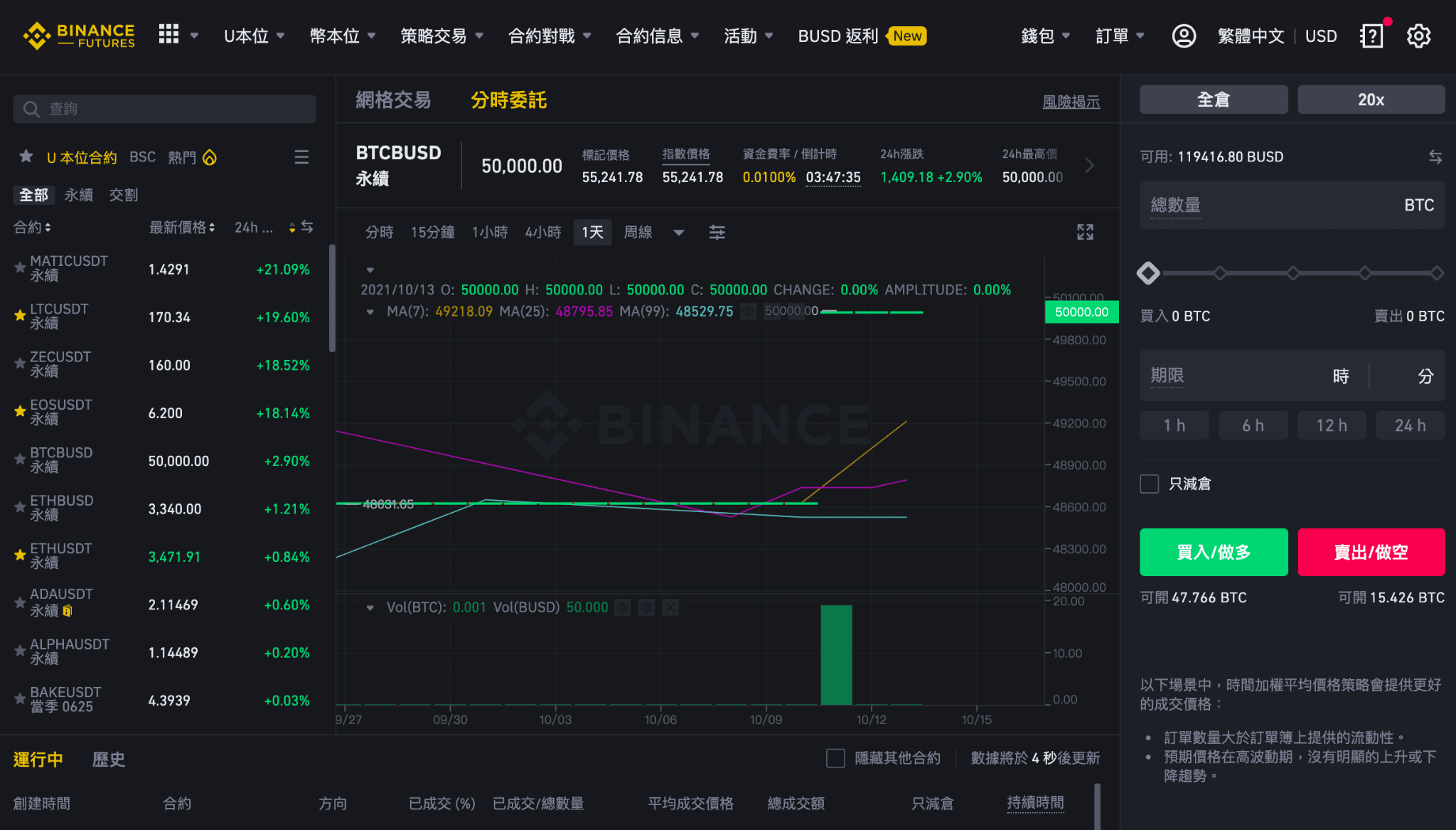1456x830 pixels.
Task: Expand the chart to fullscreen
Action: tap(1085, 232)
